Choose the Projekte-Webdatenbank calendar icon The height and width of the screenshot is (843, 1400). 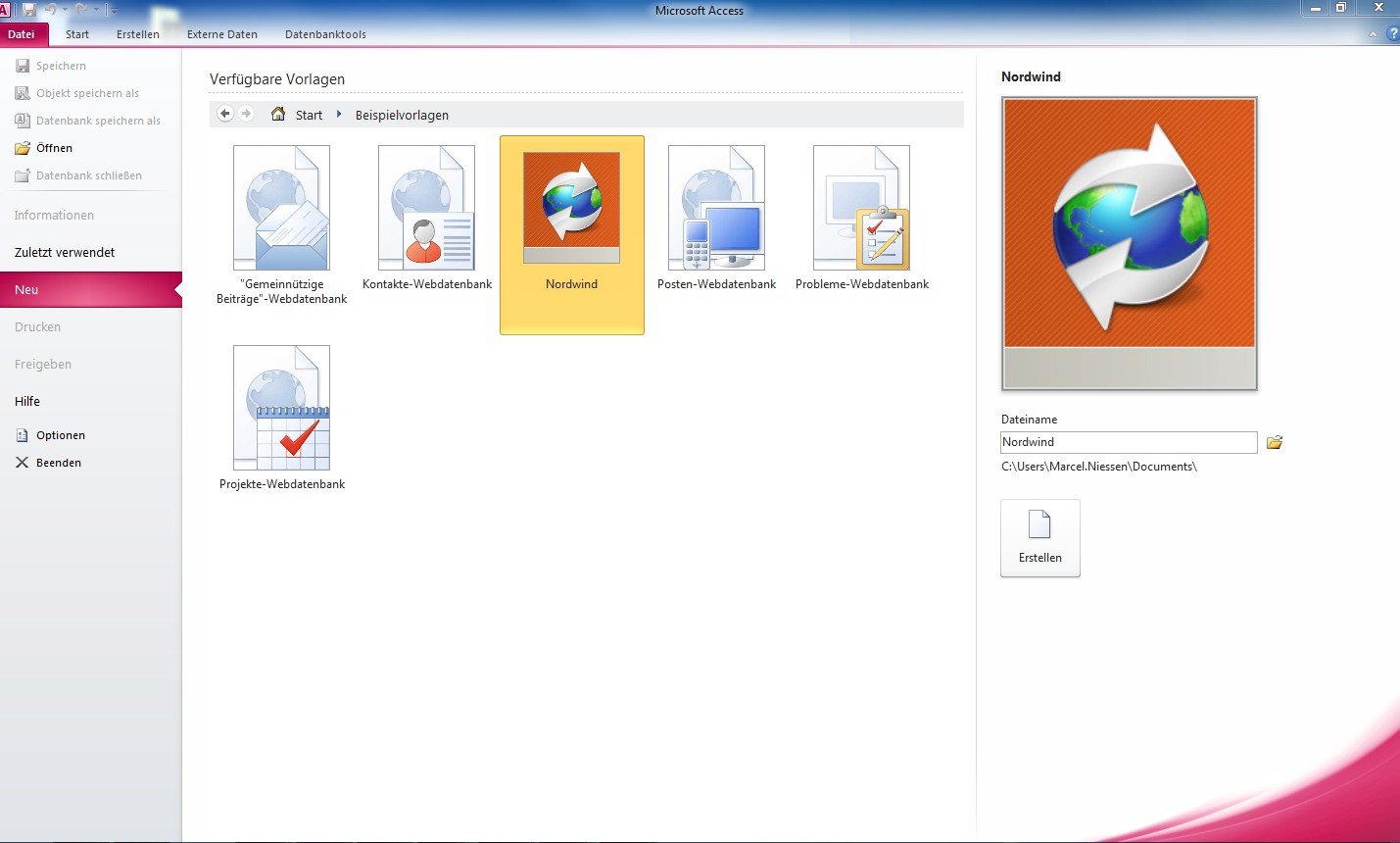281,408
